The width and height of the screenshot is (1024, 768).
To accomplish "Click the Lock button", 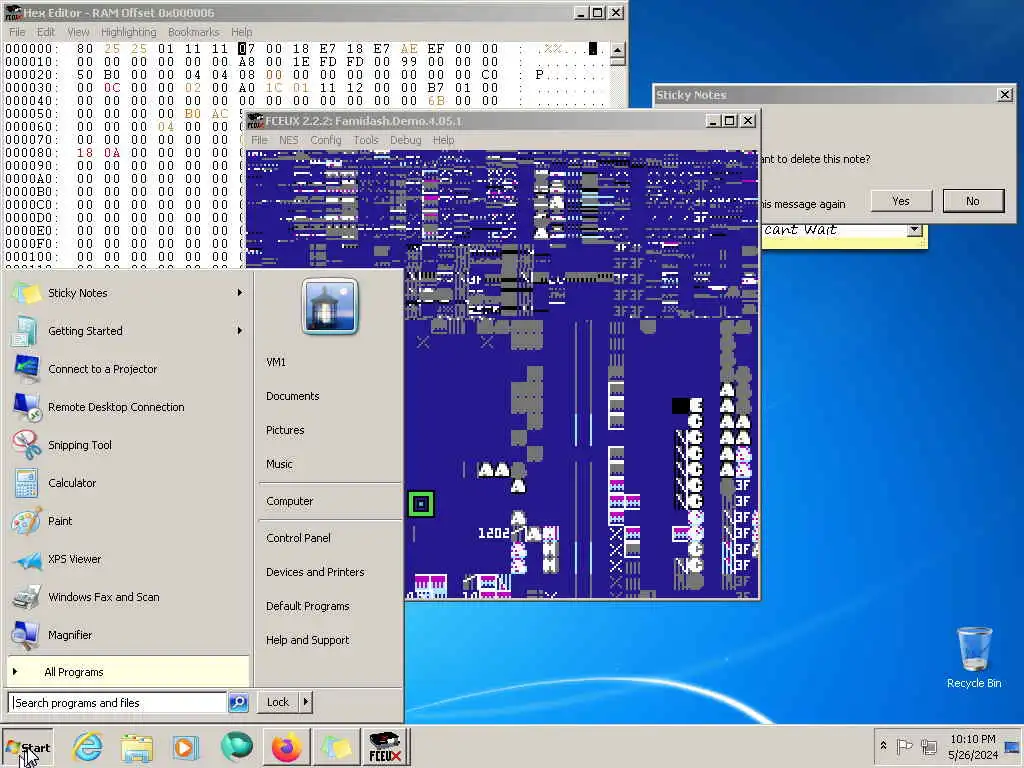I will point(278,702).
